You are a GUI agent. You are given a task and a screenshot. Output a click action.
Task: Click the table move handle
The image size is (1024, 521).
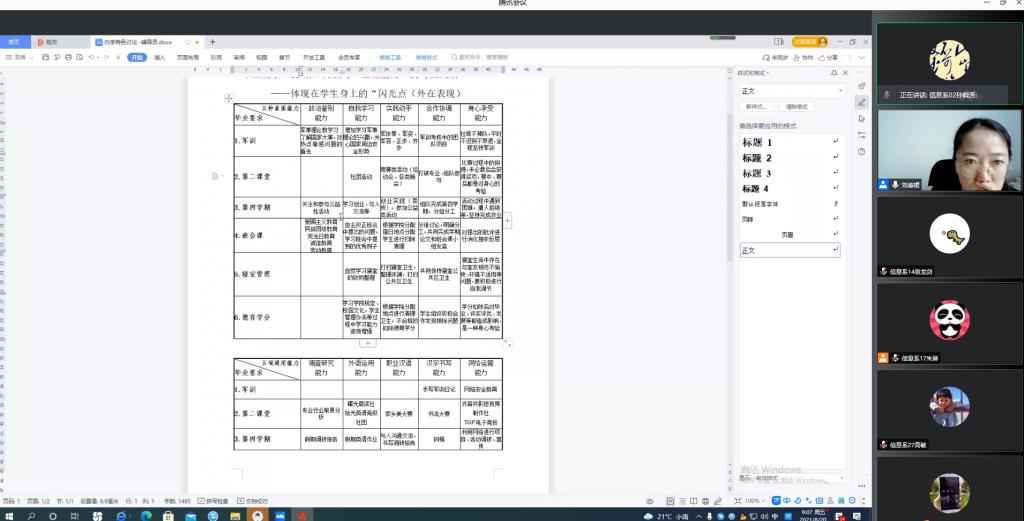coord(228,97)
